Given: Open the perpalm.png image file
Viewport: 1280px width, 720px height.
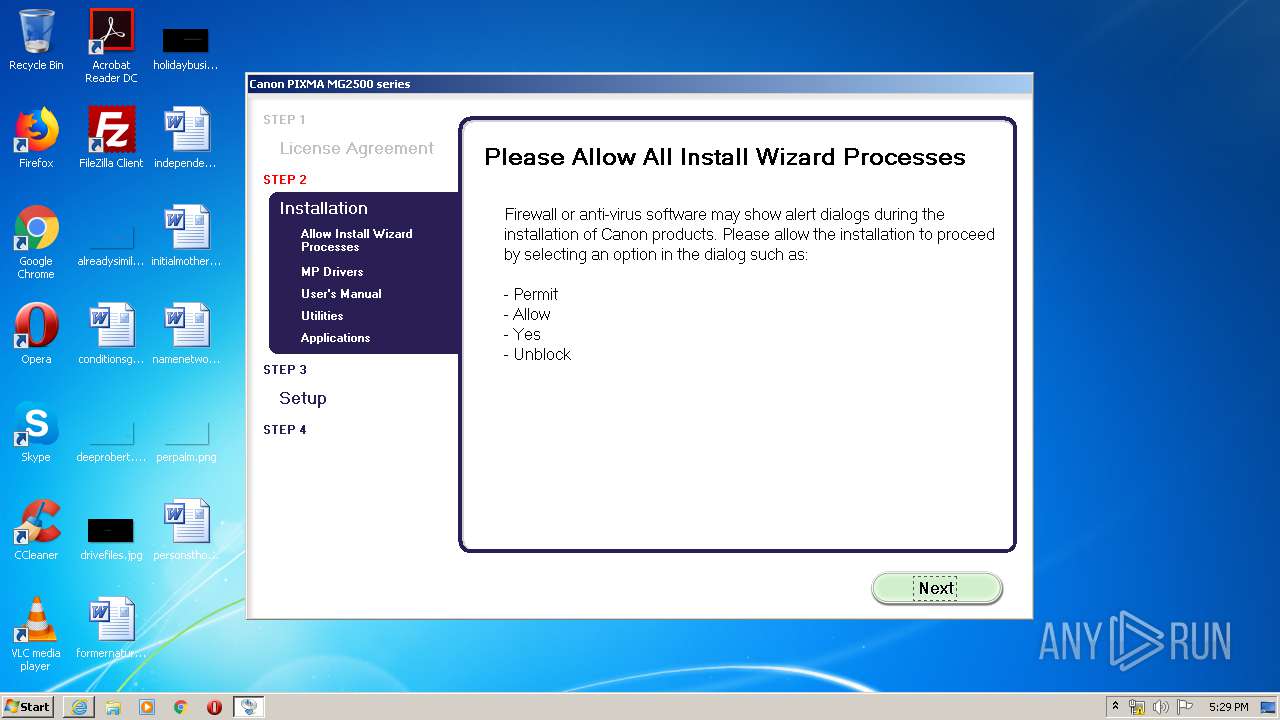Looking at the screenshot, I should [x=185, y=440].
